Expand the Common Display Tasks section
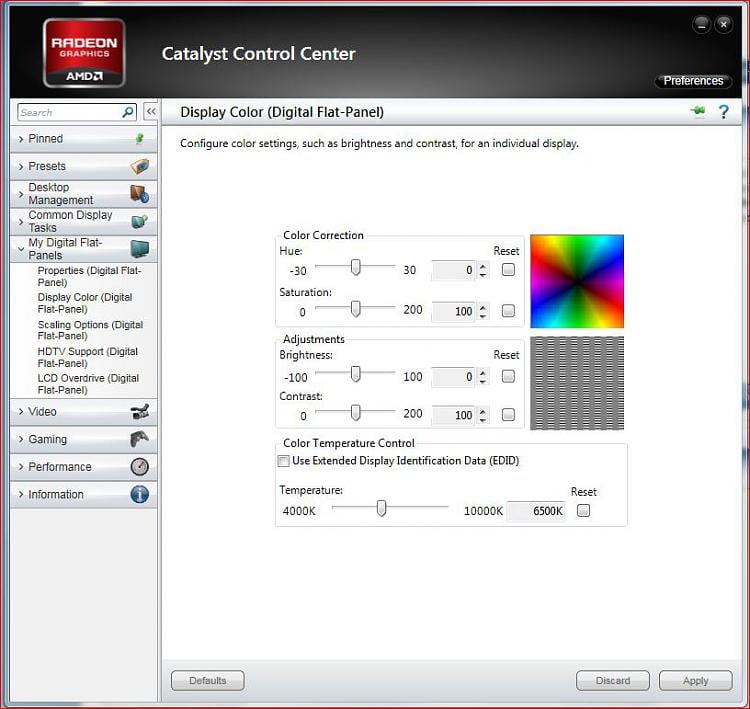This screenshot has width=750, height=709. (21, 222)
